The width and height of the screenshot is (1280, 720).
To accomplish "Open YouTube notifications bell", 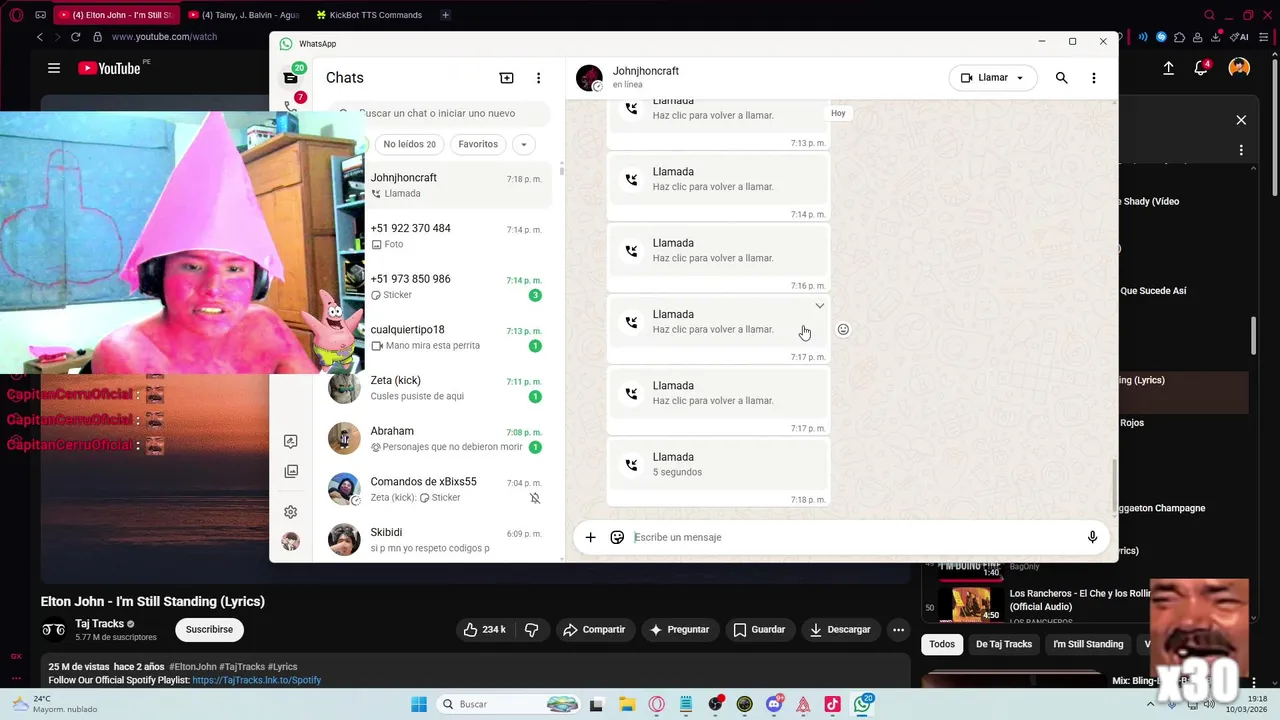I will [x=1201, y=68].
